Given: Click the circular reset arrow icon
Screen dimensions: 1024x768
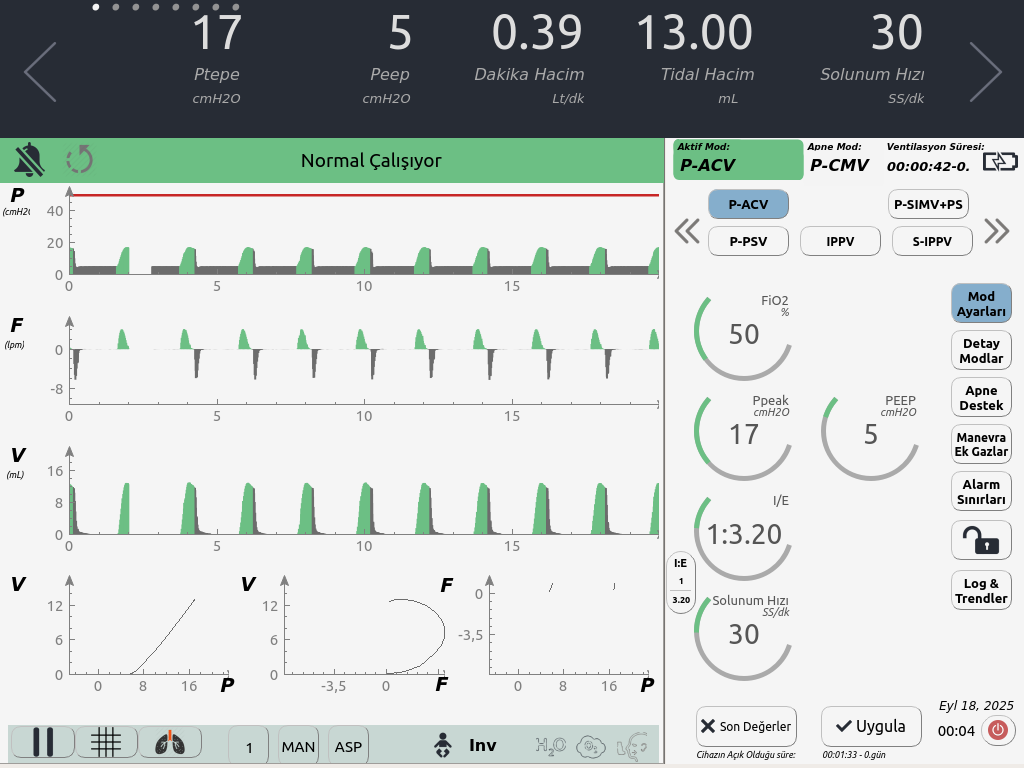Looking at the screenshot, I should (x=80, y=160).
